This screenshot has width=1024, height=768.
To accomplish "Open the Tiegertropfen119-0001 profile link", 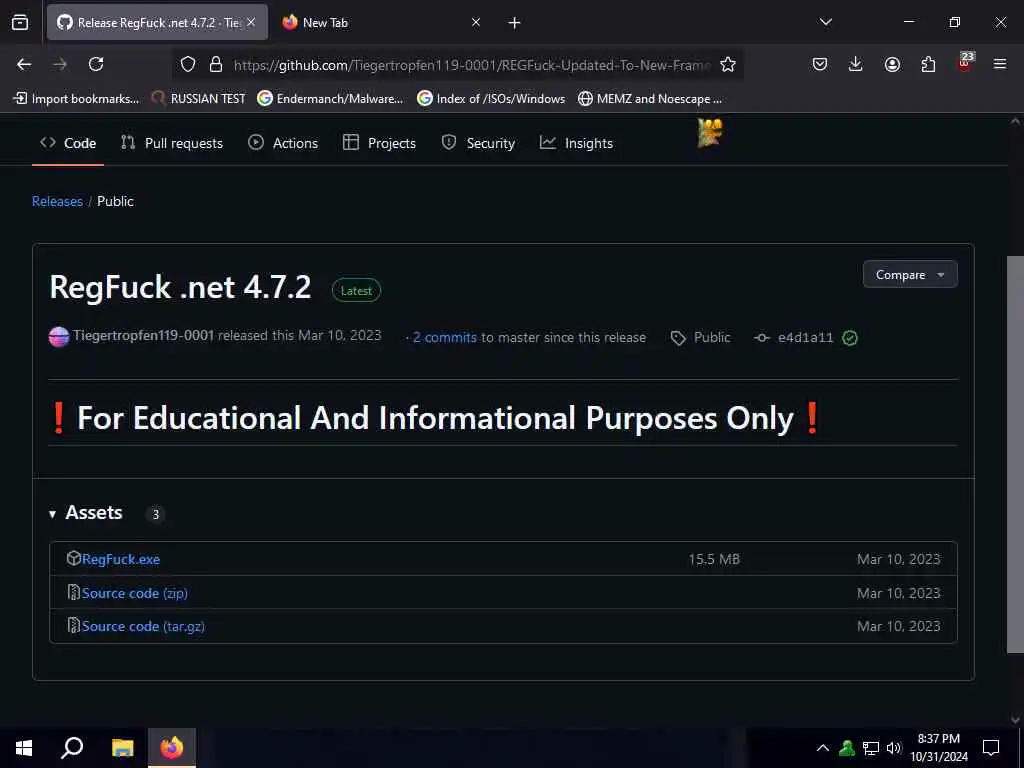I will 144,335.
